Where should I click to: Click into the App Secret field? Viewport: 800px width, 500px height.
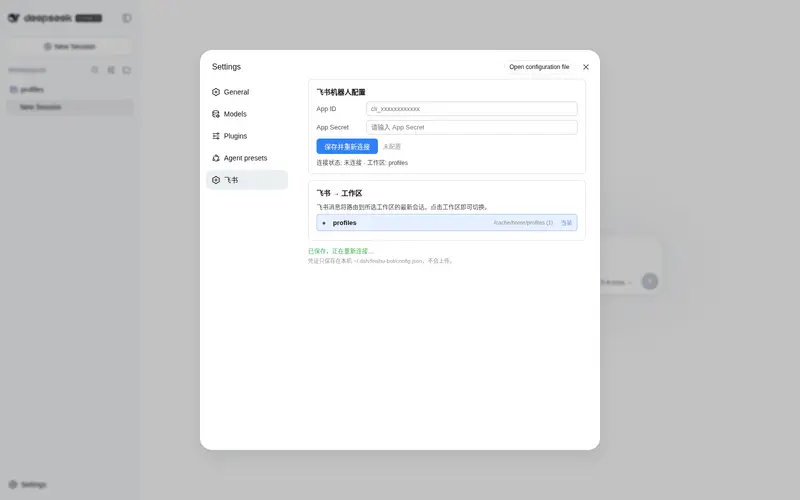(x=471, y=127)
